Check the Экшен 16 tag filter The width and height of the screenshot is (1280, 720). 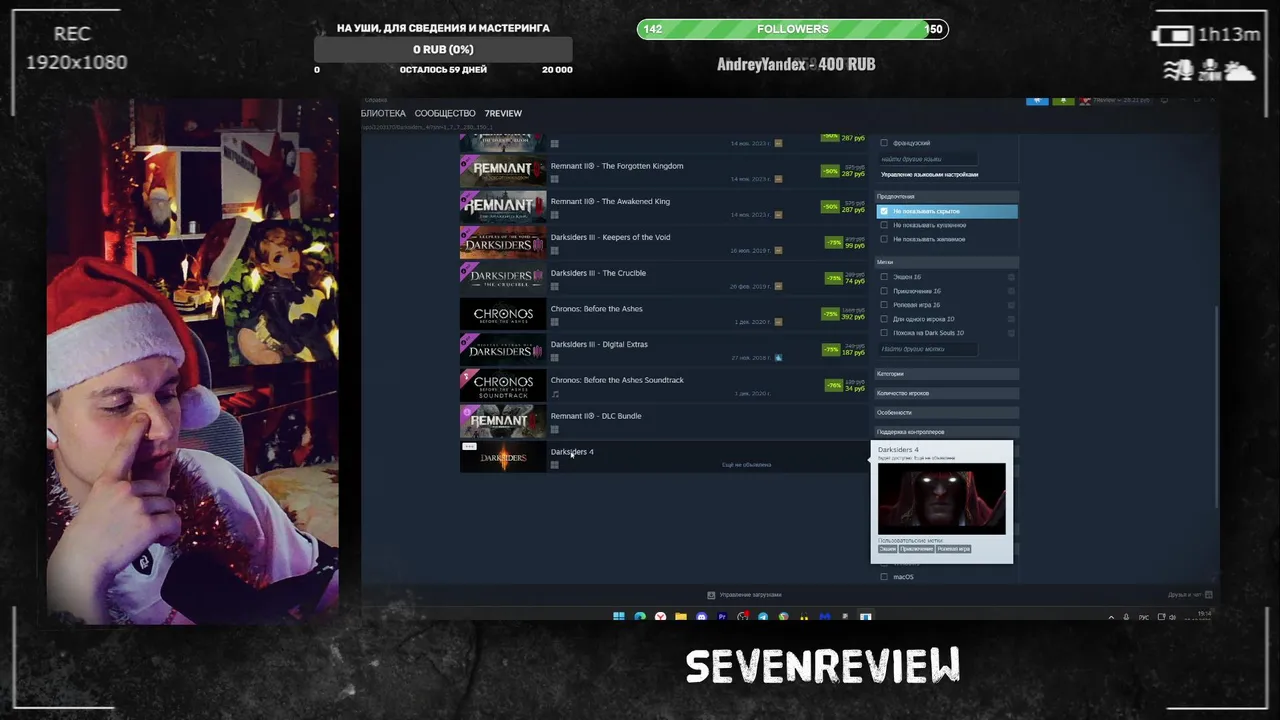884,277
